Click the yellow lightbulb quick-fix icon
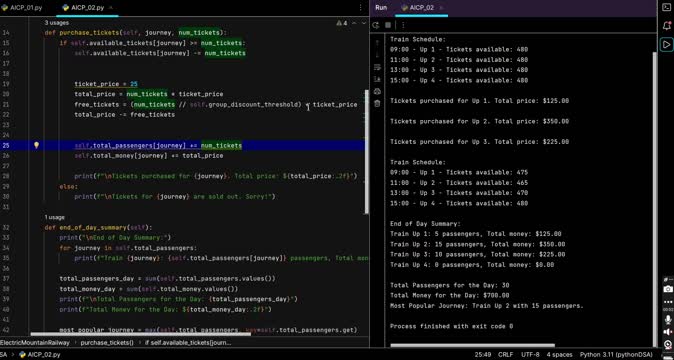674x360 pixels. [x=37, y=145]
